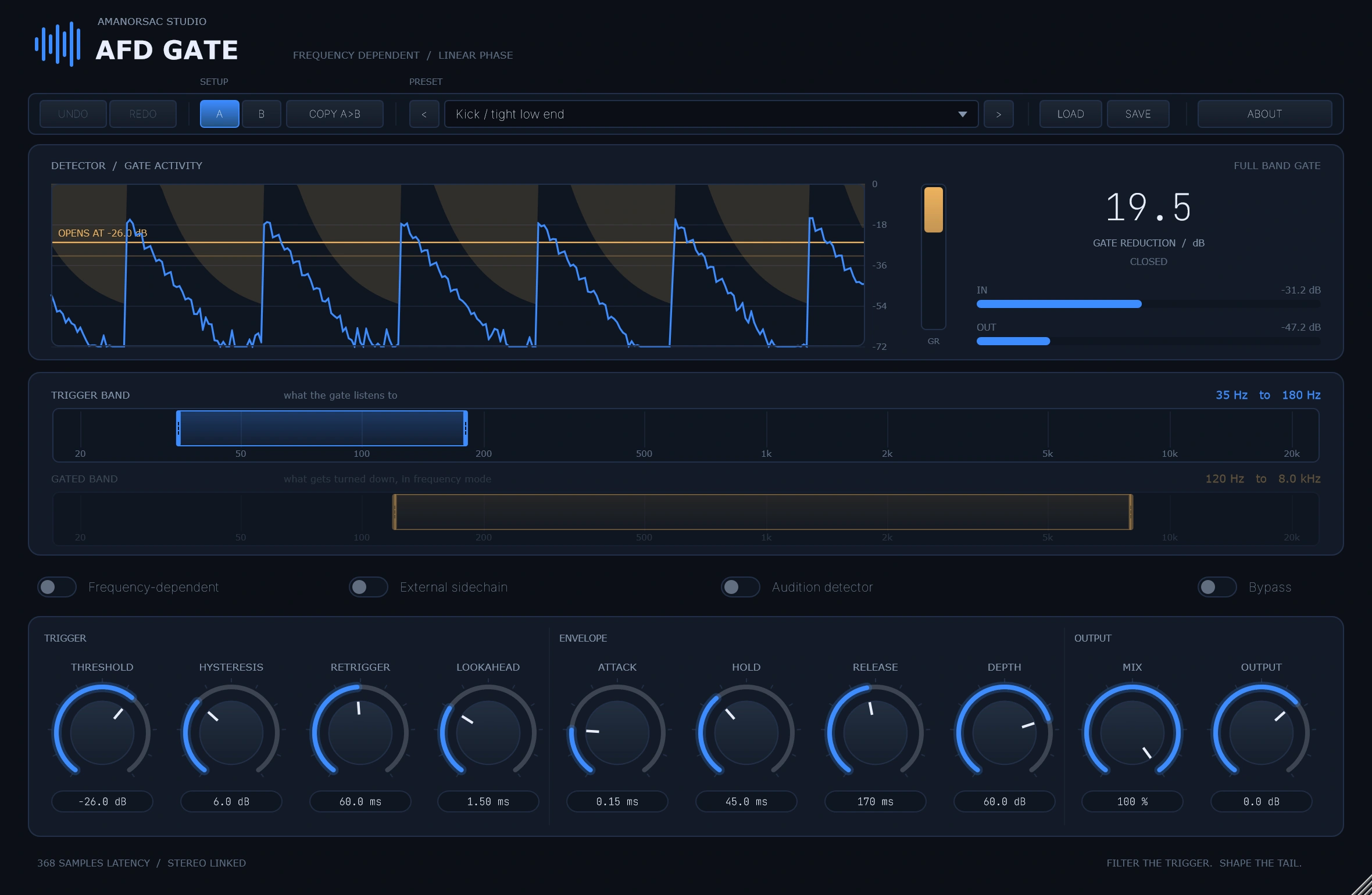Screen dimensions: 1372x895
Task: Turn on External sidechain
Action: 369,587
